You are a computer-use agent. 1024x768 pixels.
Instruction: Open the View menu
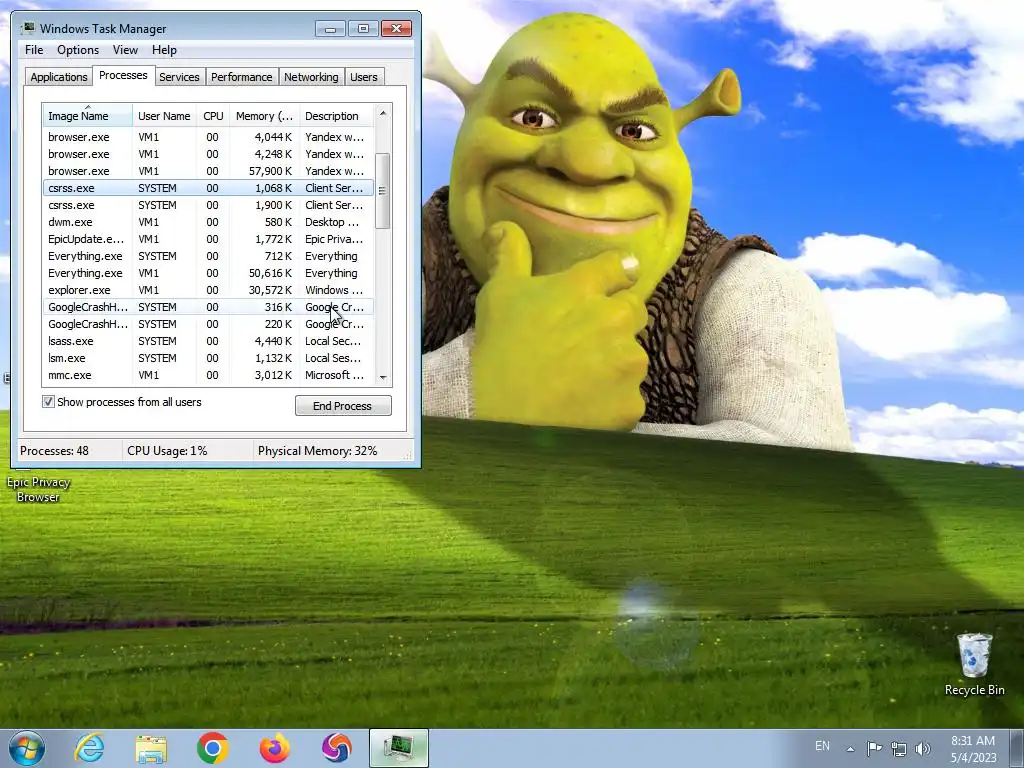[125, 50]
